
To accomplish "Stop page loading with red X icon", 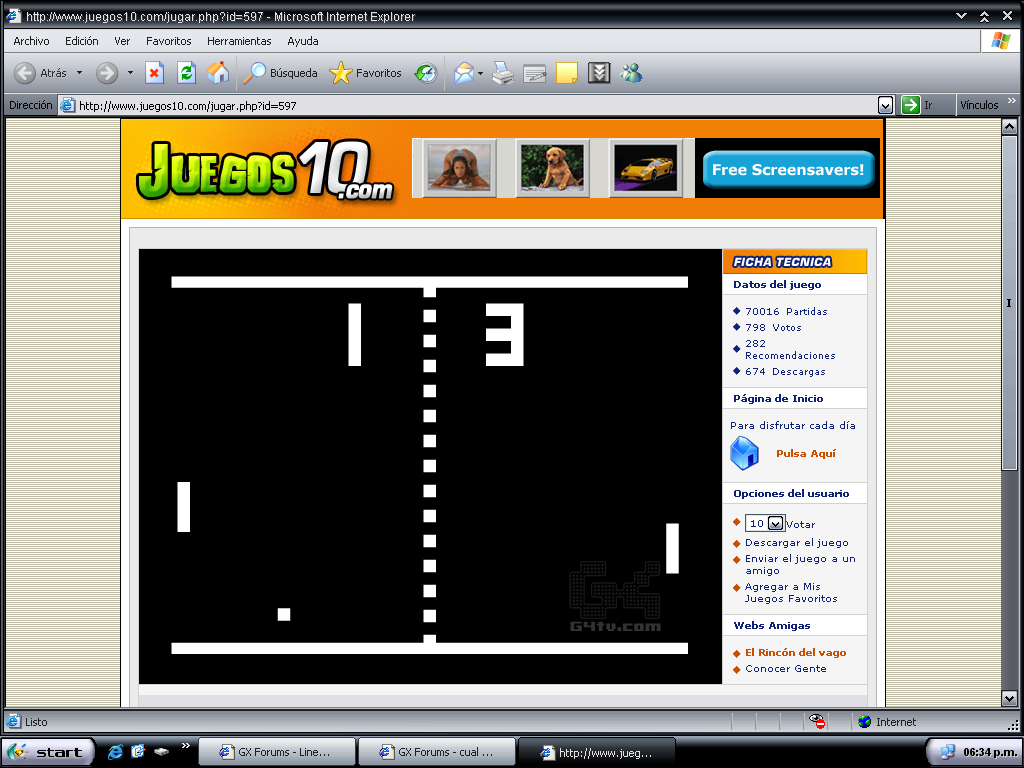I will 154,73.
